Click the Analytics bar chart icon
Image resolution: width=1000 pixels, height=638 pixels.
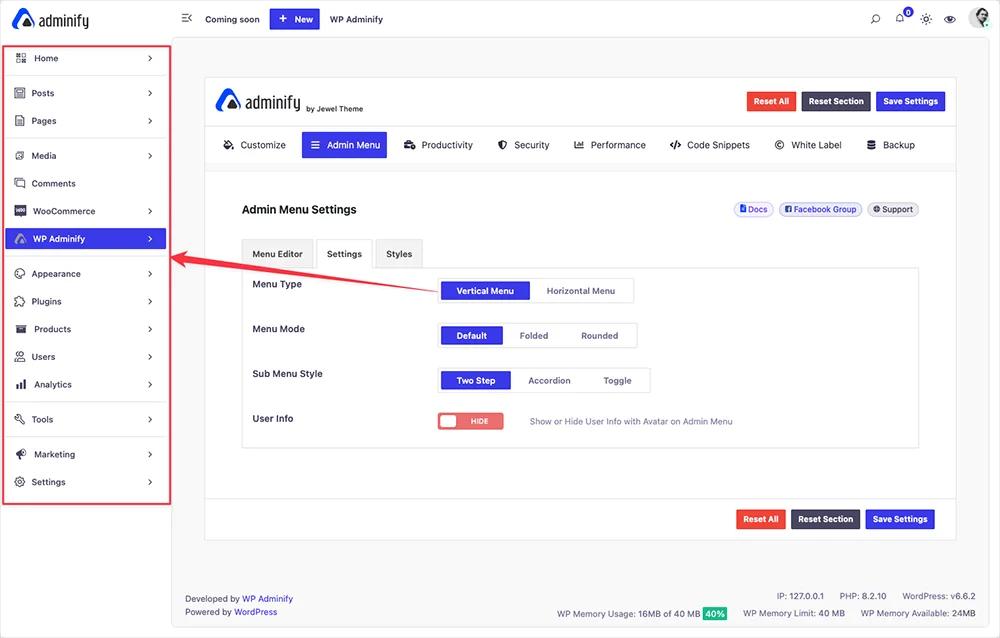tap(21, 384)
